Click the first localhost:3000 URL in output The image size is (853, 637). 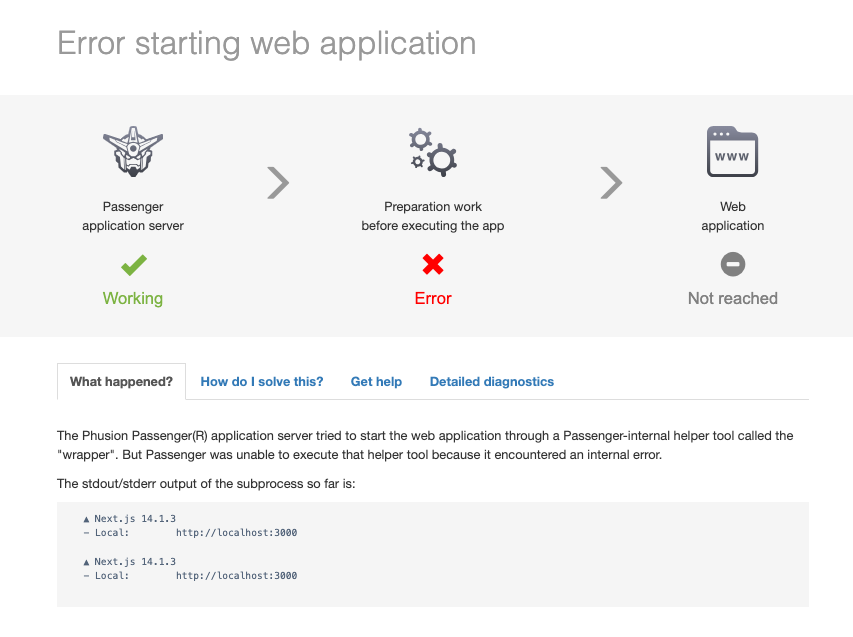pyautogui.click(x=237, y=533)
